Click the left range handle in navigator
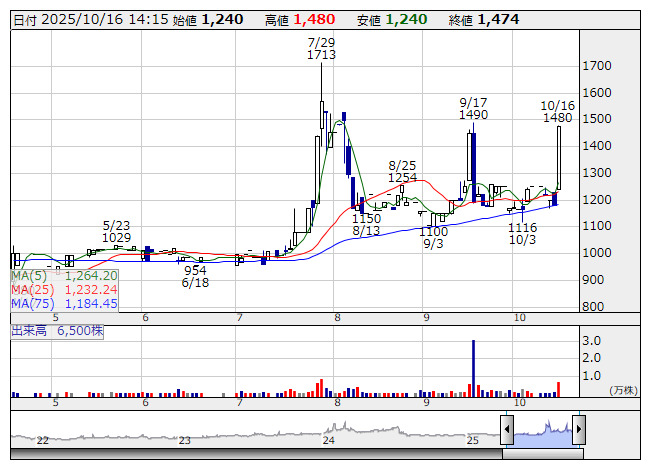 (x=507, y=431)
